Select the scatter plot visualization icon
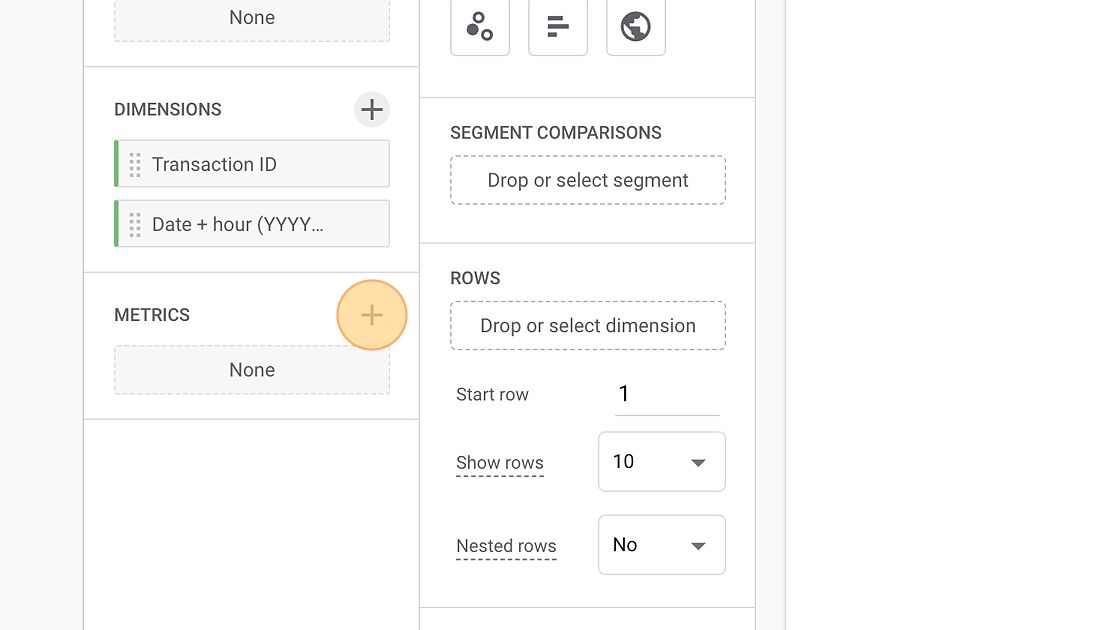Viewport: 1120px width, 630px height. (480, 27)
